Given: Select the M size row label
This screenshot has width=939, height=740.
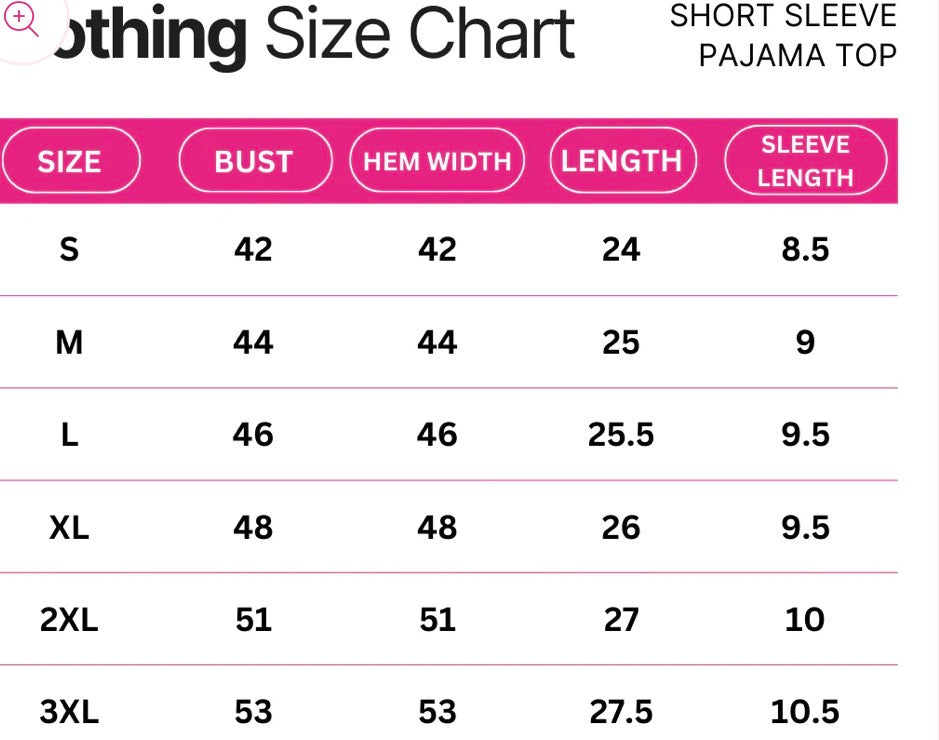Looking at the screenshot, I should pos(69,343).
